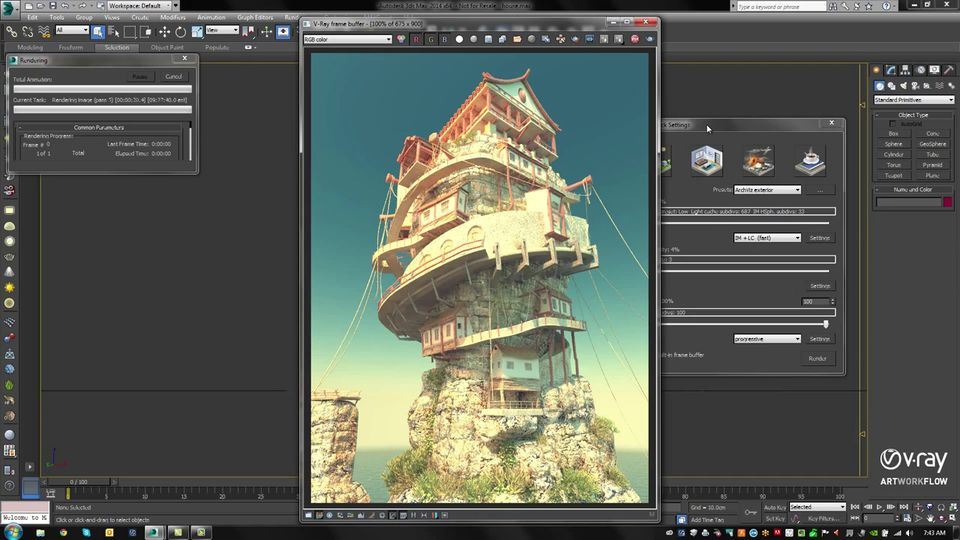Open the Graph Editors menu
Viewport: 960px width, 540px height.
(255, 18)
